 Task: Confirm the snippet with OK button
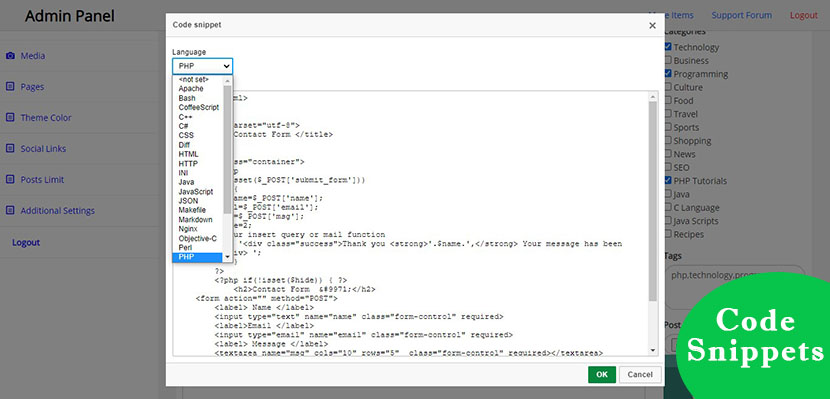pos(602,374)
